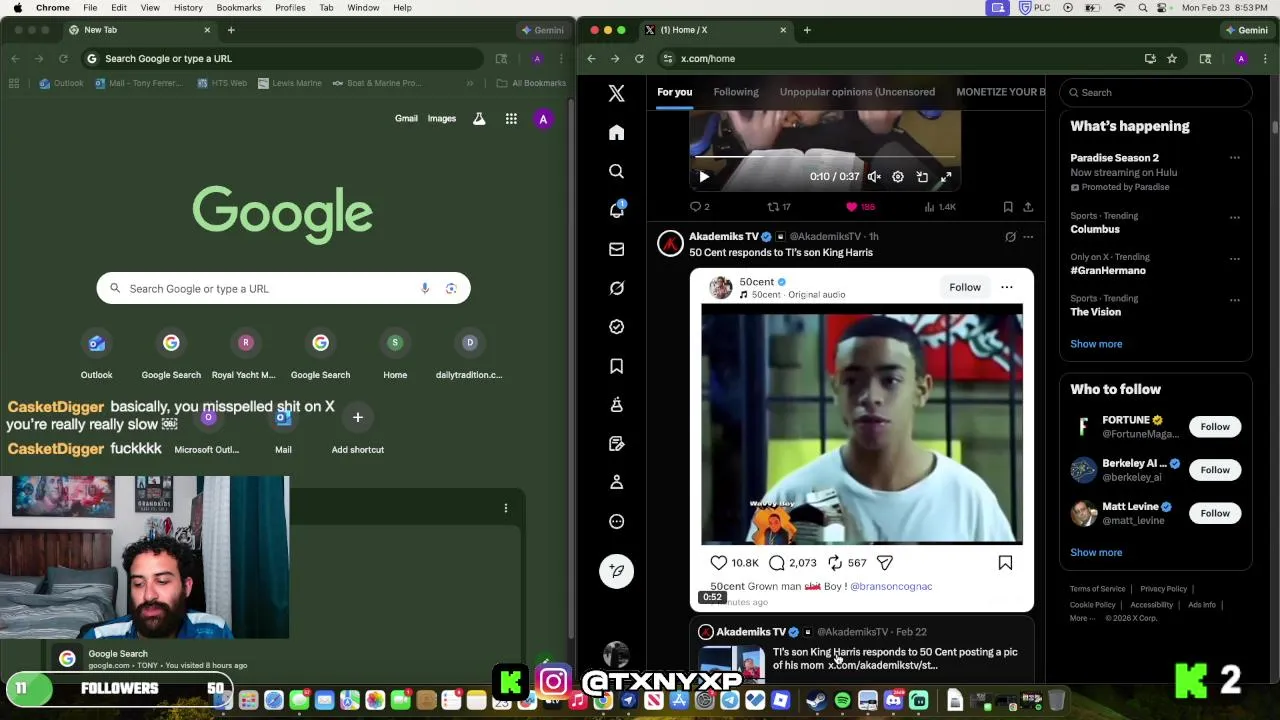Switch to Following tab
Viewport: 1280px width, 720px height.
[736, 92]
